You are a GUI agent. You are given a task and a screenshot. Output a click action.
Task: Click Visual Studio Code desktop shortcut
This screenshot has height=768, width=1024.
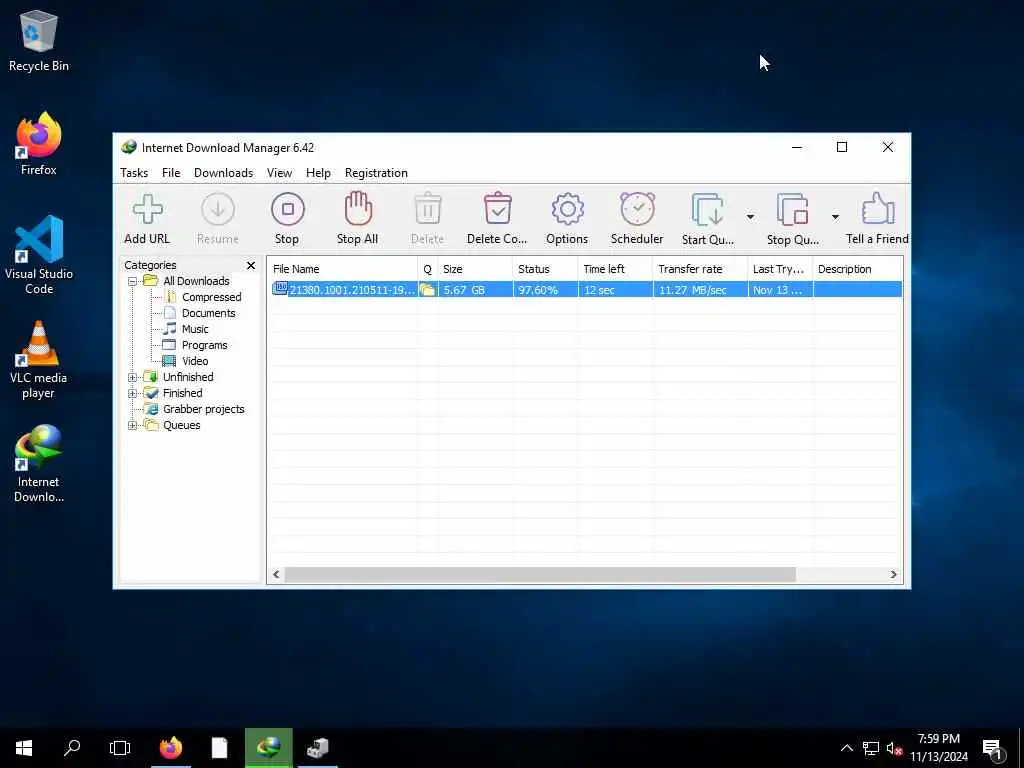39,255
